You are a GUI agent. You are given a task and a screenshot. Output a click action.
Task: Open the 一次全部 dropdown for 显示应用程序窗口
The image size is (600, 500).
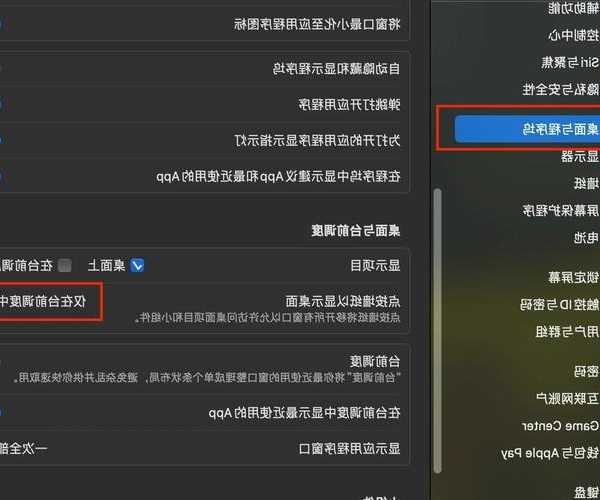point(24,448)
